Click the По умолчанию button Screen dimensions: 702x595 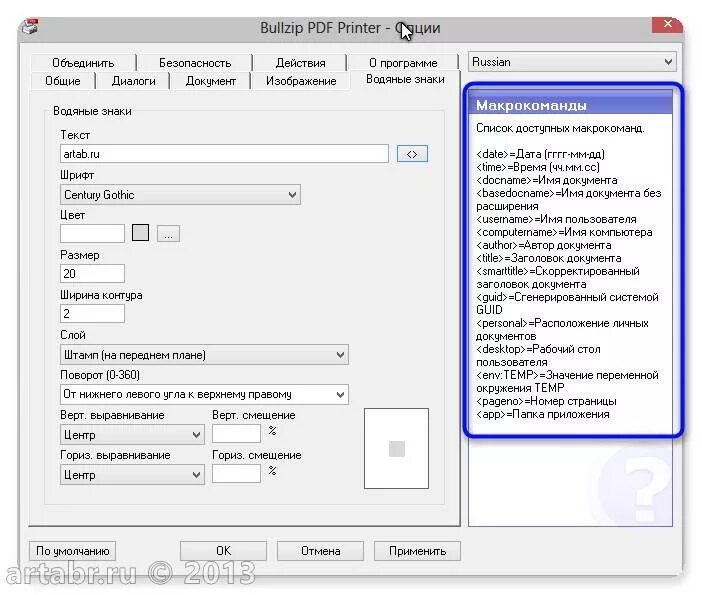[73, 551]
